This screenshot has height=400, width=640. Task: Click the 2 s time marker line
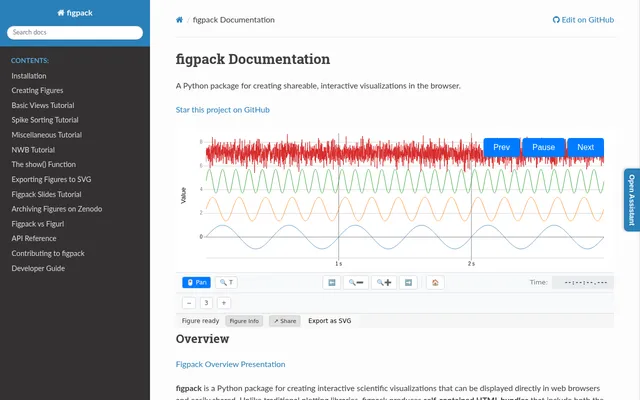click(471, 196)
